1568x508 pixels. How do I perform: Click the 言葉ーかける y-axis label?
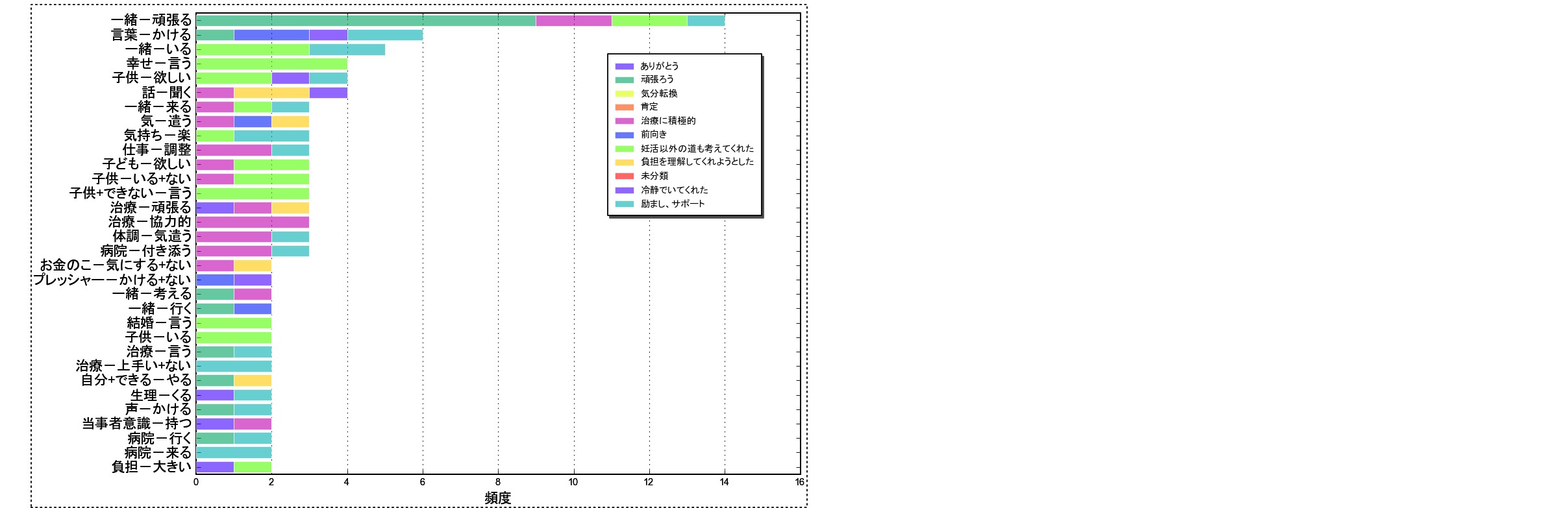pyautogui.click(x=151, y=35)
